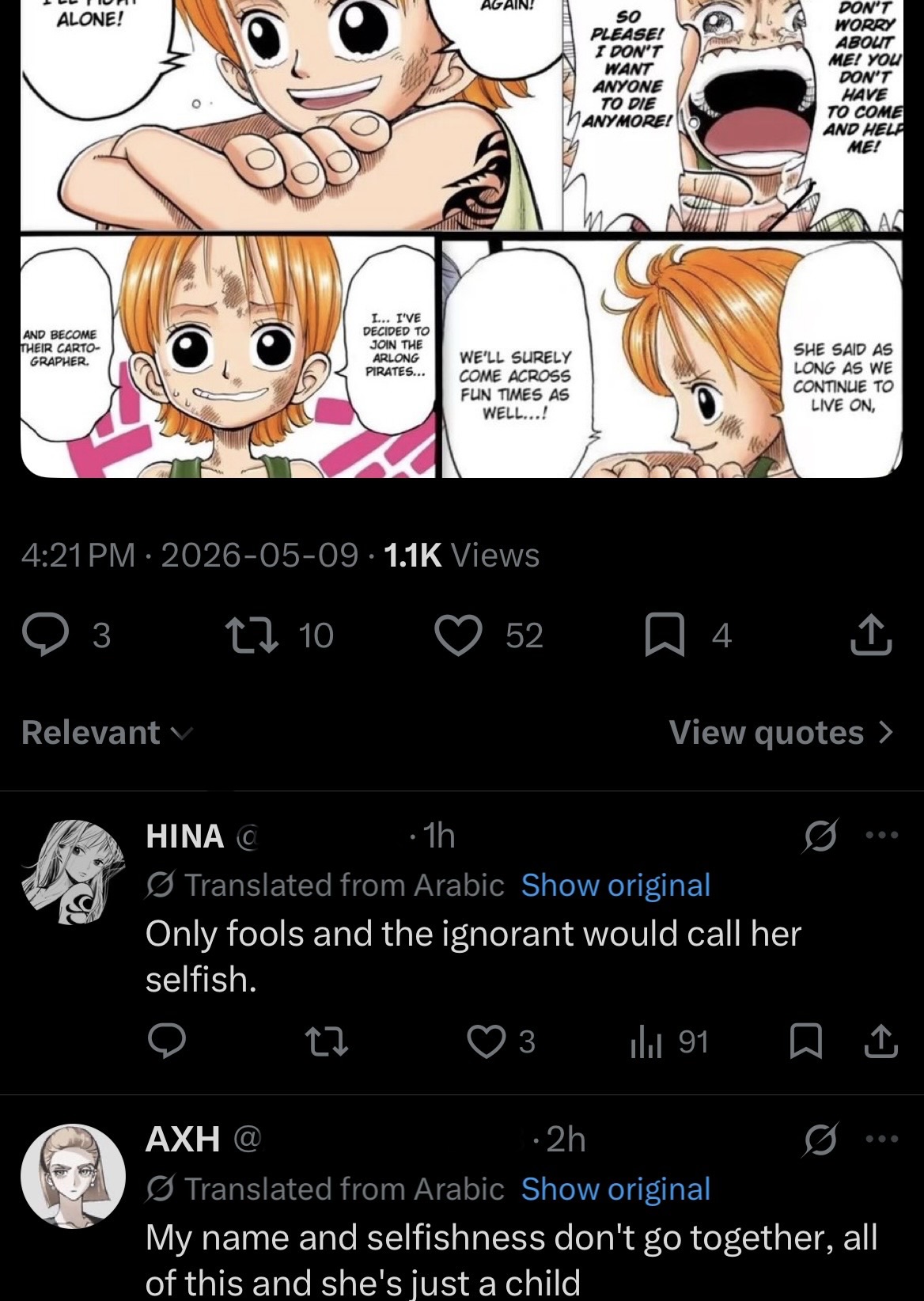Bookmark HINA's comment
924x1301 pixels.
point(808,1041)
